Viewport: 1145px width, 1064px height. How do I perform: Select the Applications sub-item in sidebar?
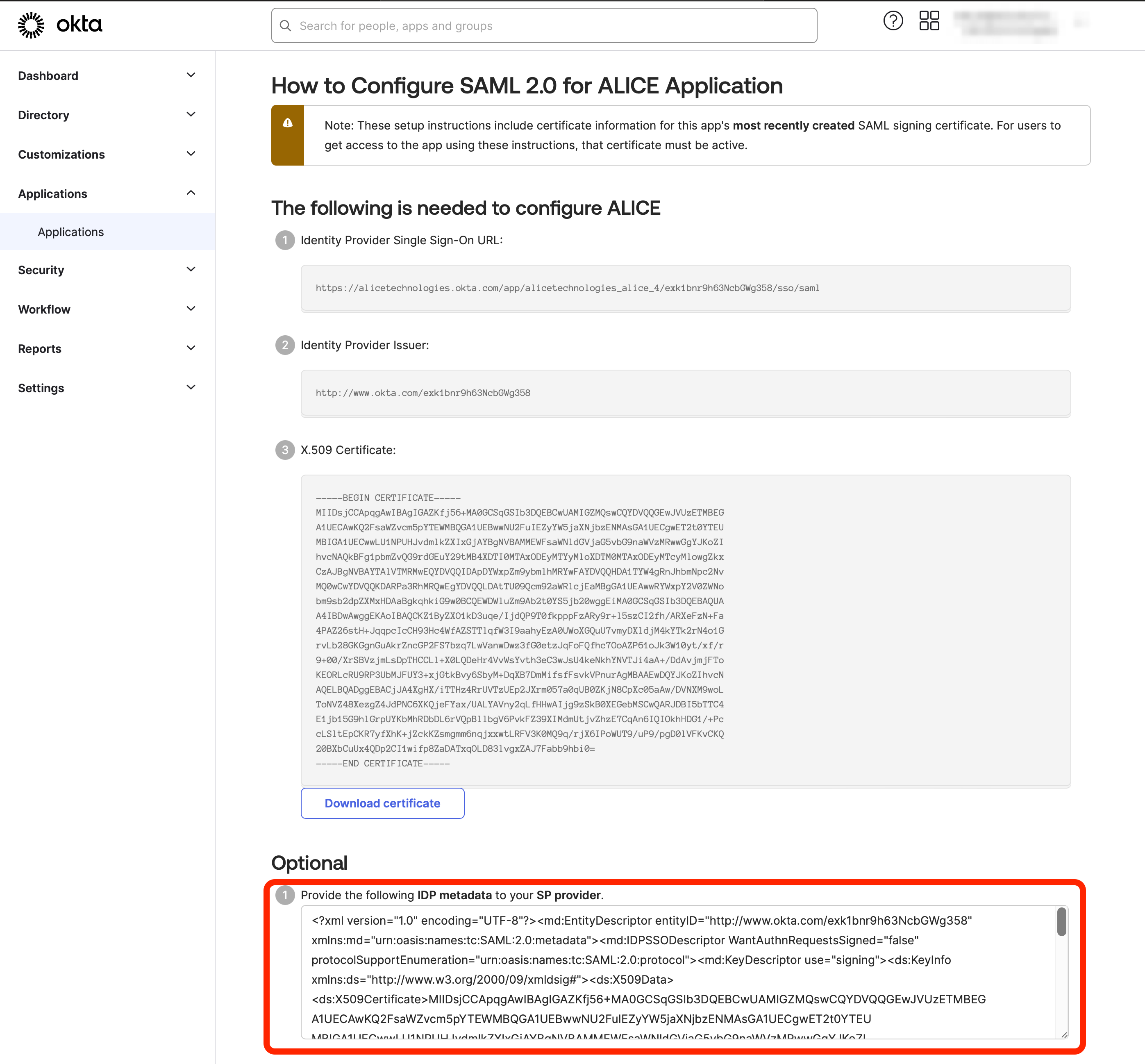point(107,232)
